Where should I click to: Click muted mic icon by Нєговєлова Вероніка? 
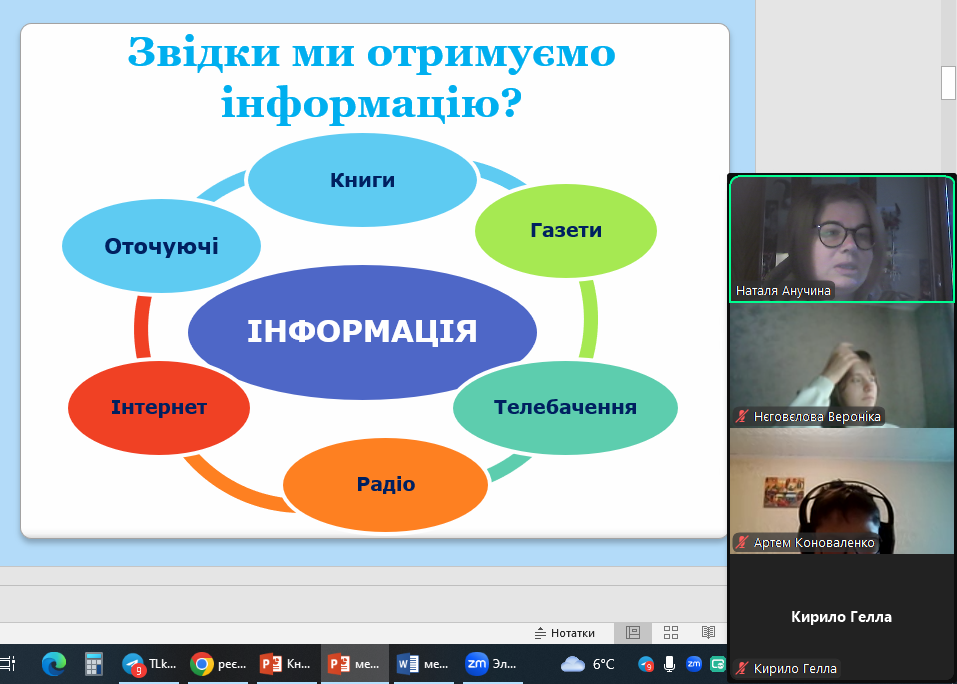(742, 417)
